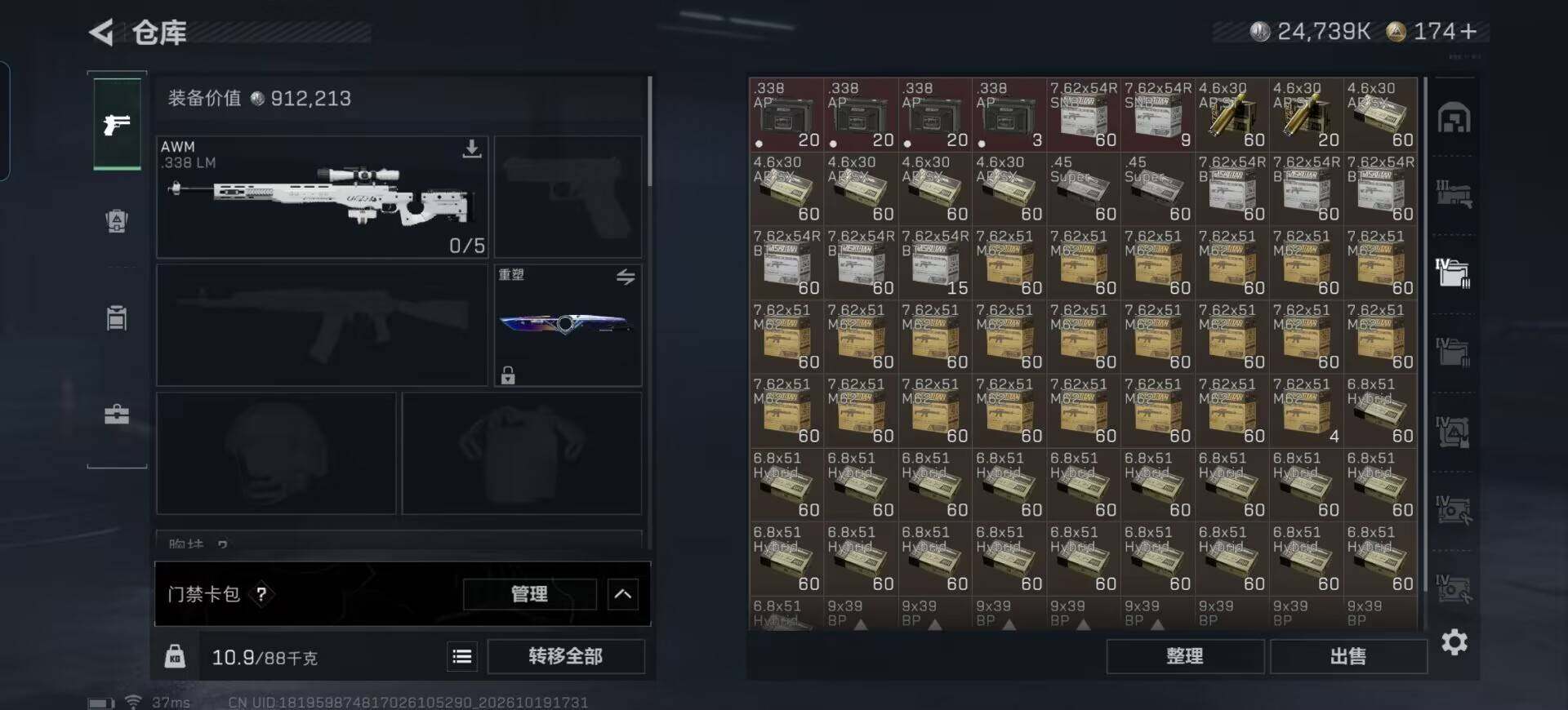Select the 7.62x51 M62 stack of 4
The width and height of the screenshot is (1568, 710).
coord(1306,410)
